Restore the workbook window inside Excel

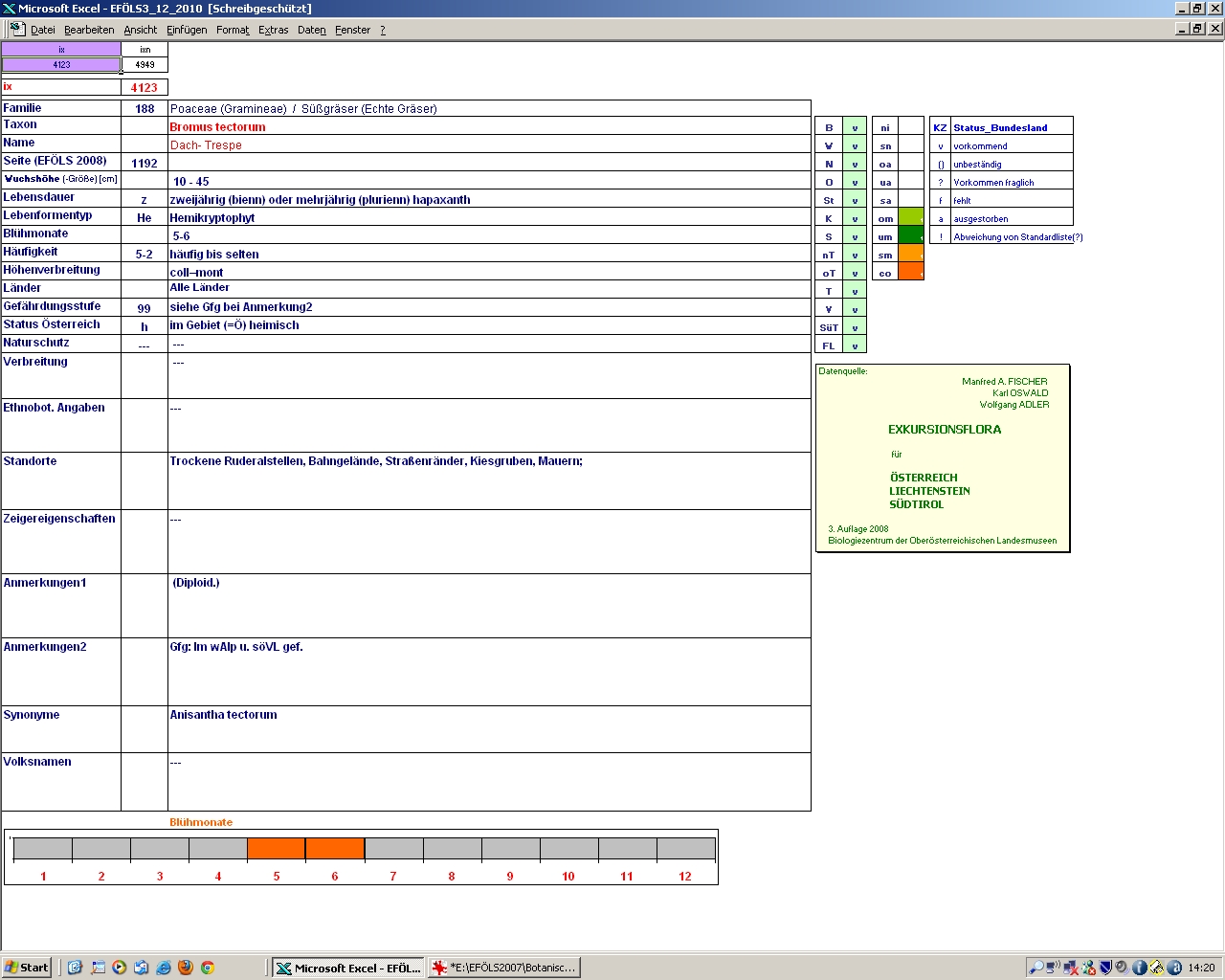pyautogui.click(x=1197, y=29)
